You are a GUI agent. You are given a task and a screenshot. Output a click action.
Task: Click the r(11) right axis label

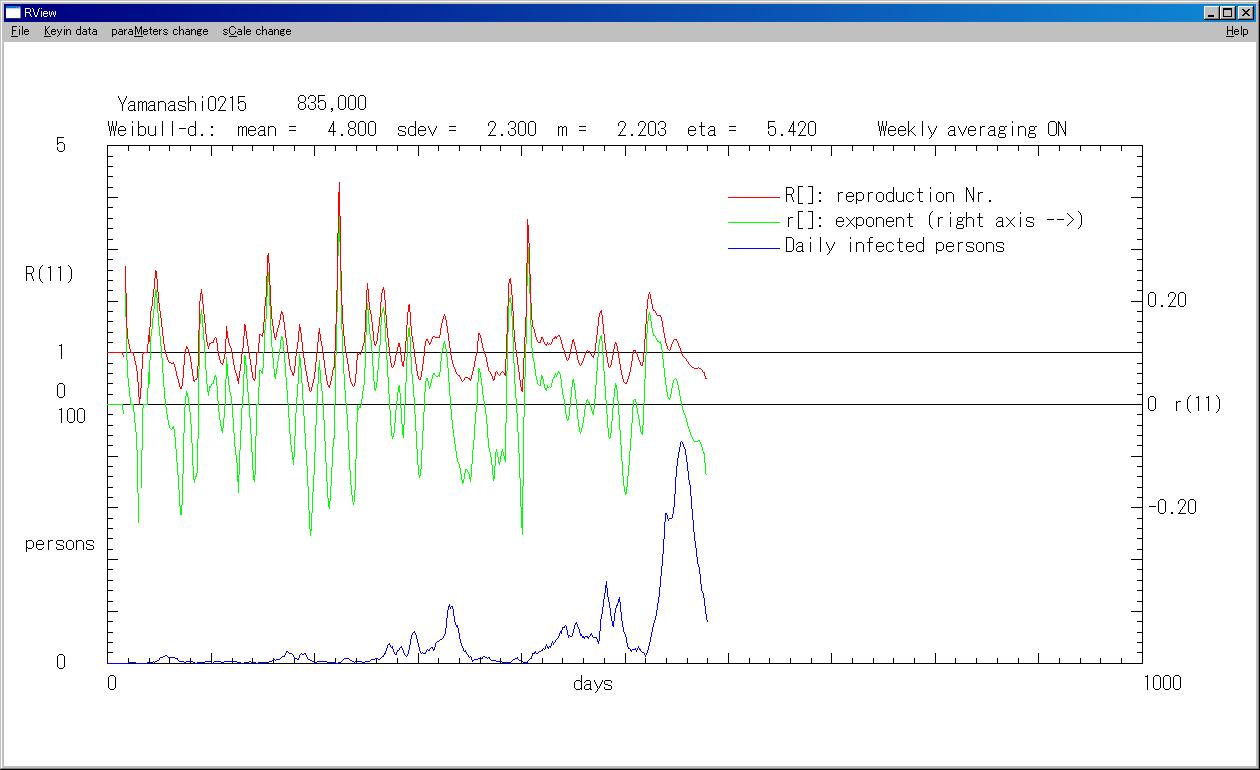click(x=1197, y=405)
